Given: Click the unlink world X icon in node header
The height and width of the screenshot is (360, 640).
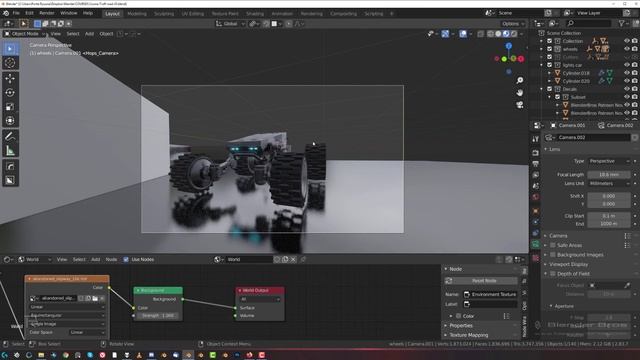Looking at the screenshot, I should [293, 259].
